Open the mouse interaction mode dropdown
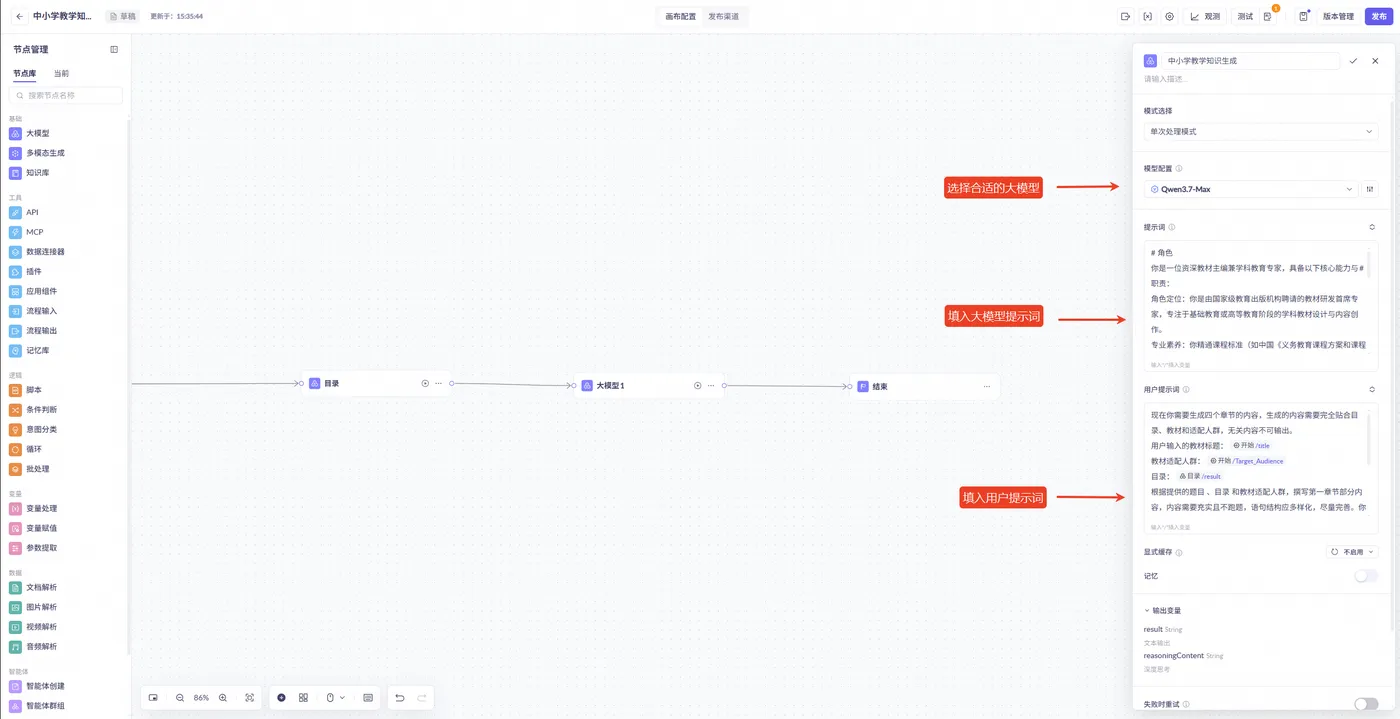The width and height of the screenshot is (1400, 719). coord(335,698)
